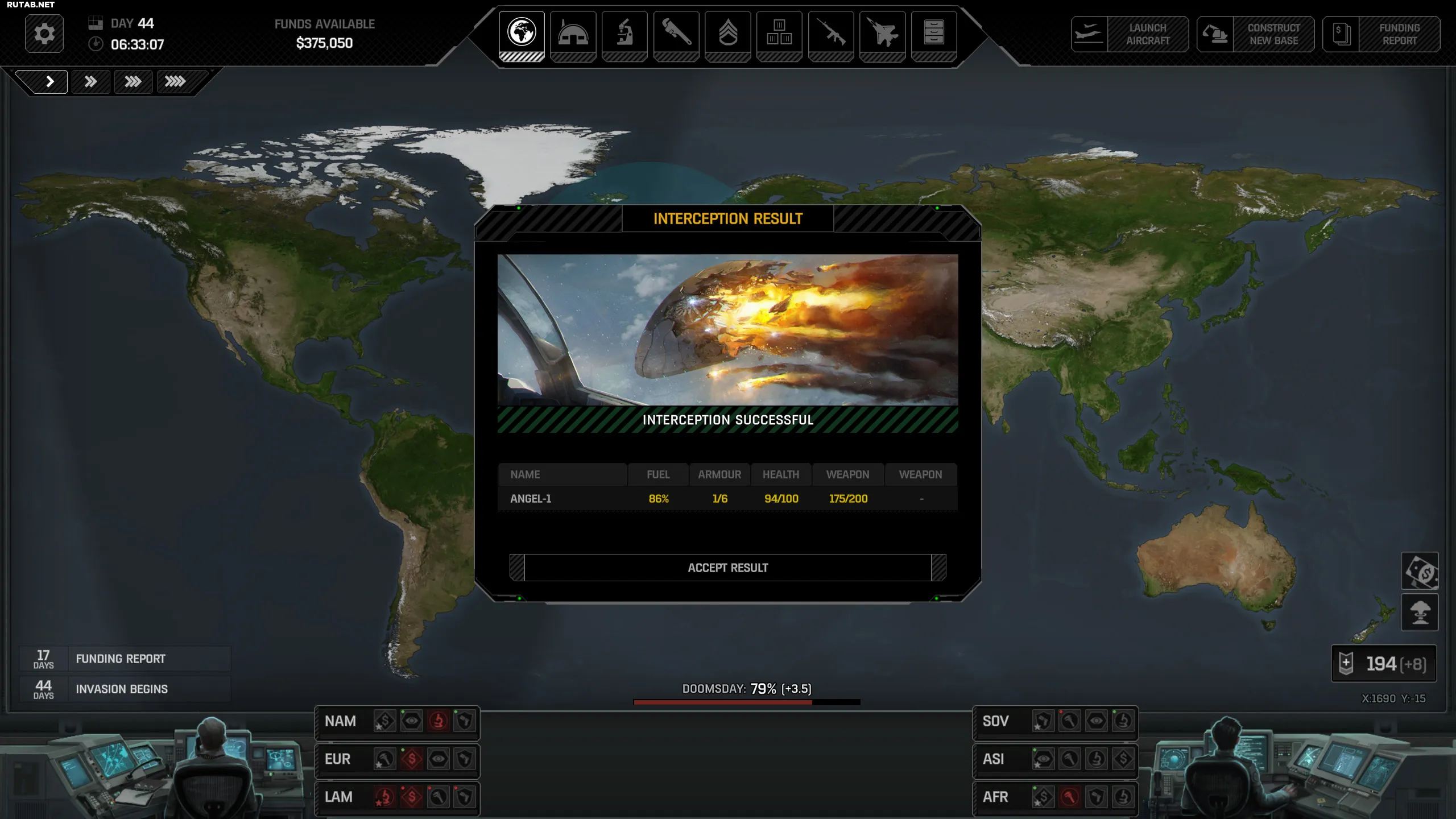The width and height of the screenshot is (1456, 819).
Task: Open the base hangar screen tab
Action: coord(573,34)
